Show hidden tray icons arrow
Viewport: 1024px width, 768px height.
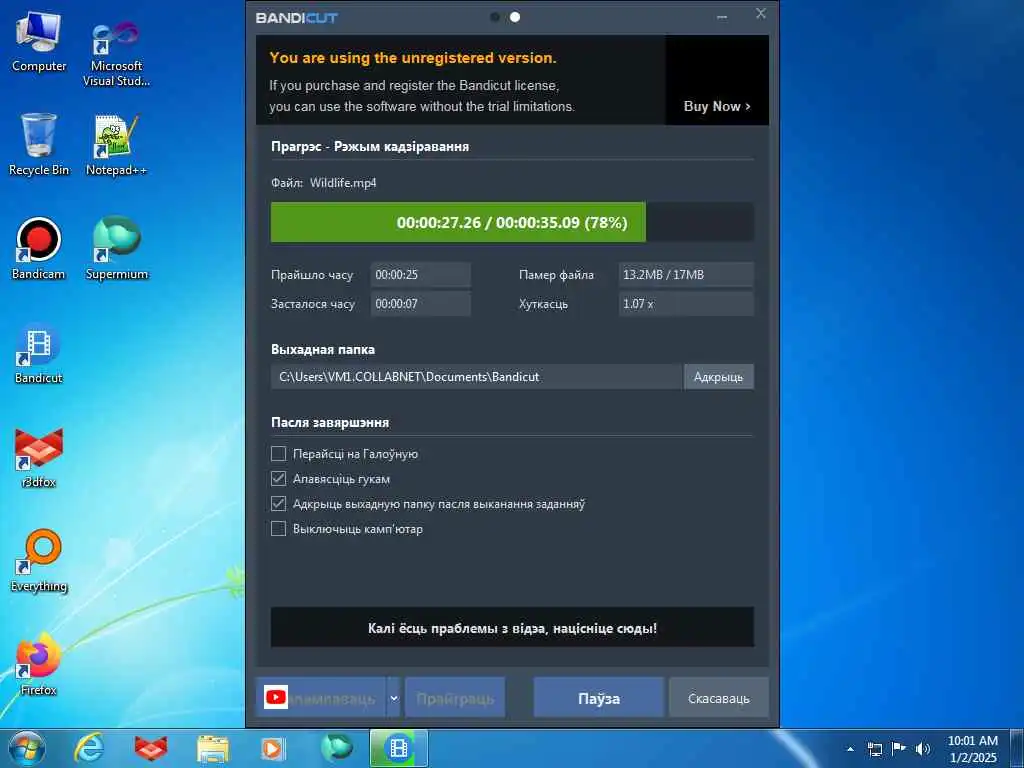850,749
